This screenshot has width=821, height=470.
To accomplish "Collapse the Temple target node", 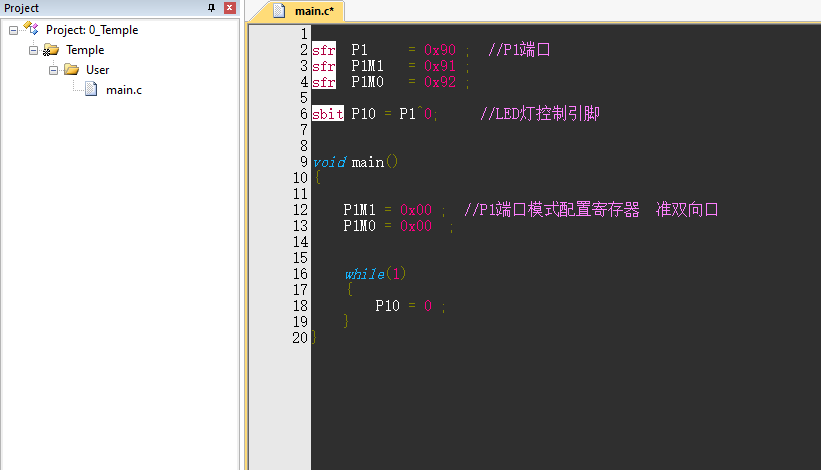I will (x=34, y=50).
